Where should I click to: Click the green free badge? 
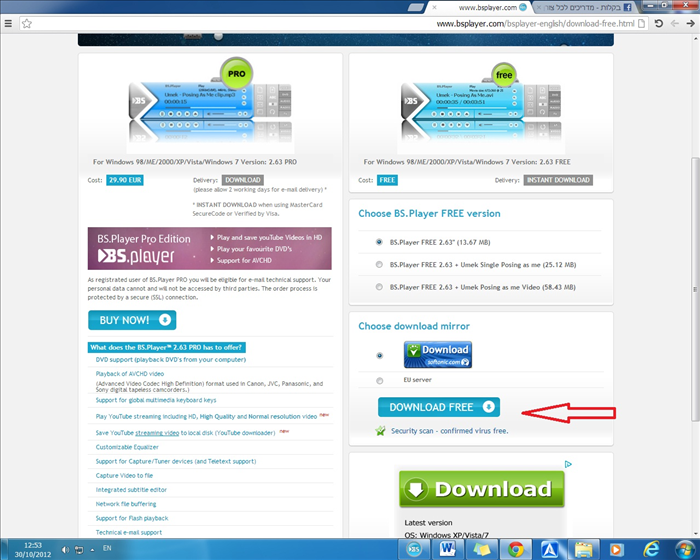(504, 75)
